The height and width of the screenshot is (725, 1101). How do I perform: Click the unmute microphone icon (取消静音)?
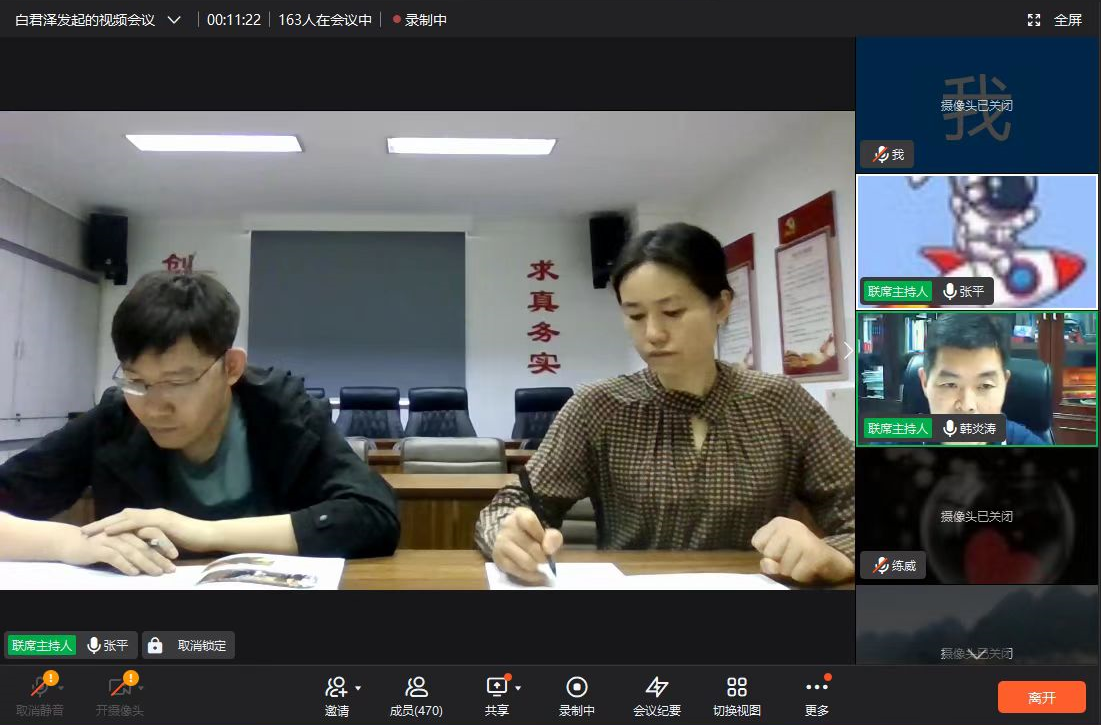(x=39, y=688)
